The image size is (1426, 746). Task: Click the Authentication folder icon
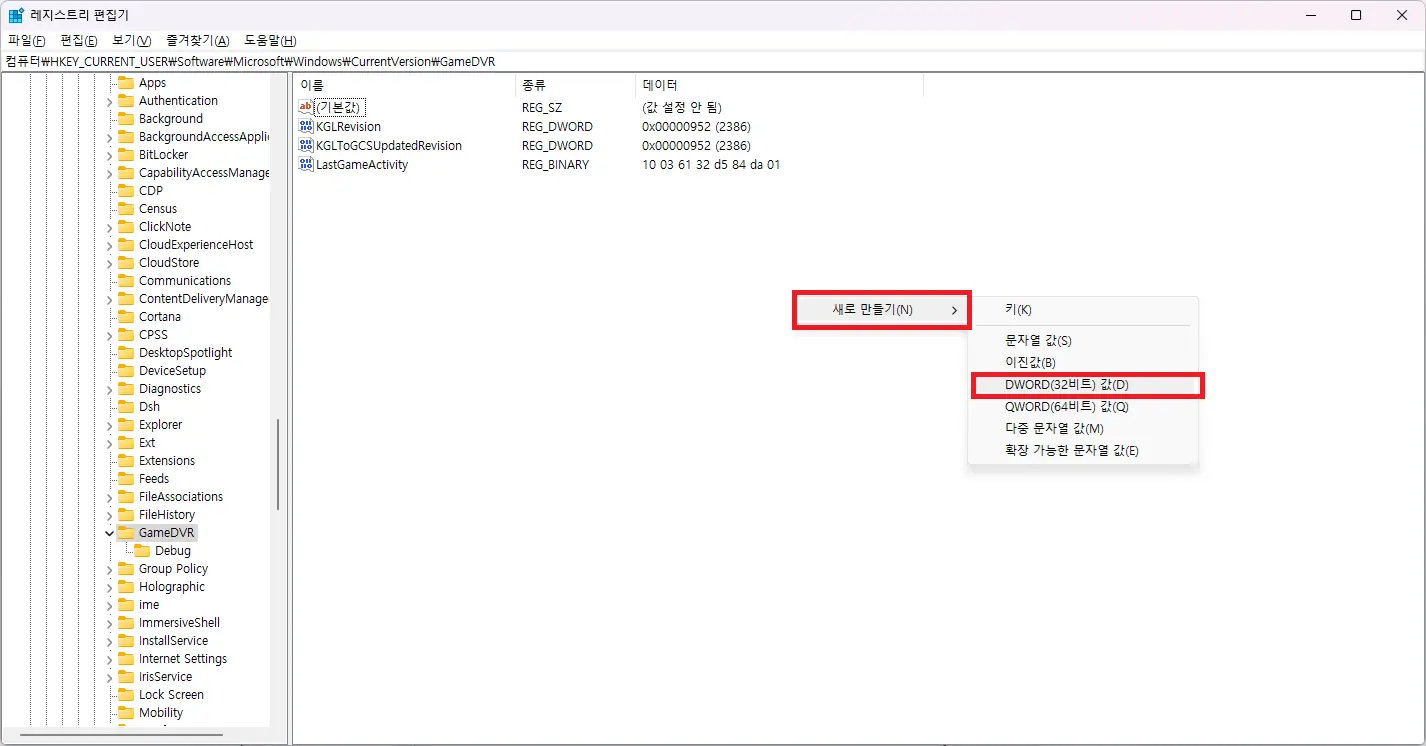coord(126,101)
